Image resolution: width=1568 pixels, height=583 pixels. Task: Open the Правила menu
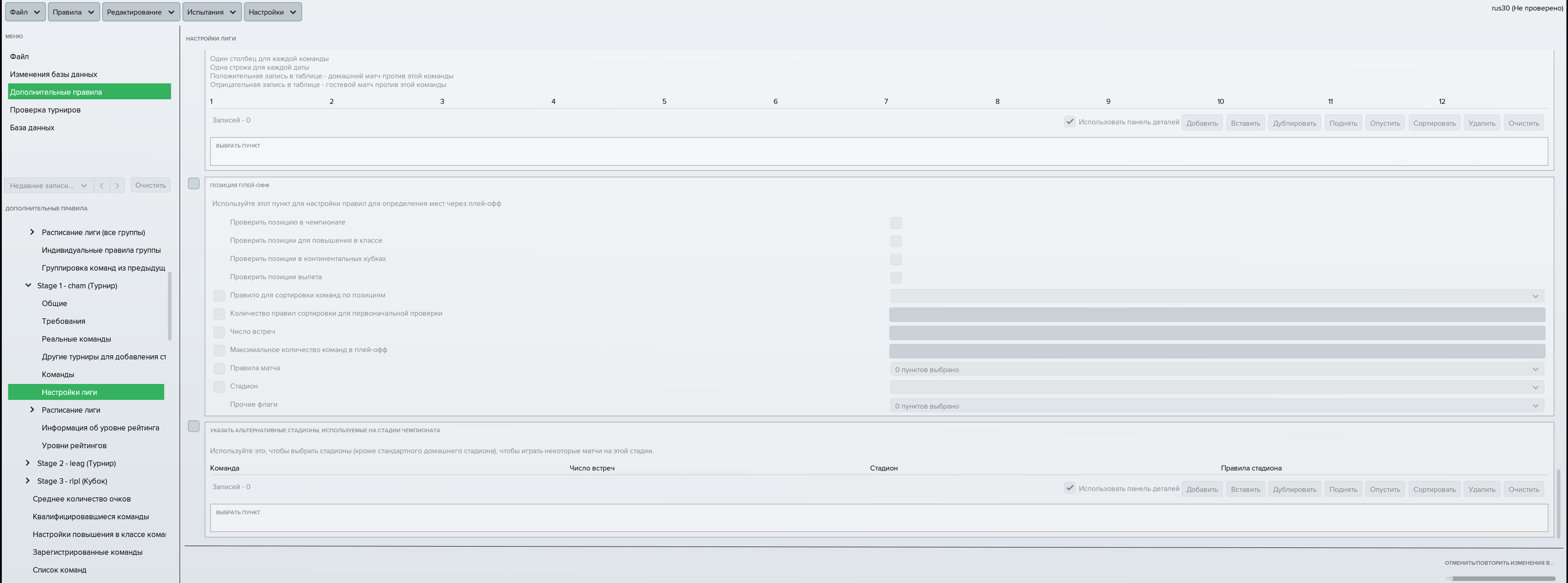[x=74, y=12]
